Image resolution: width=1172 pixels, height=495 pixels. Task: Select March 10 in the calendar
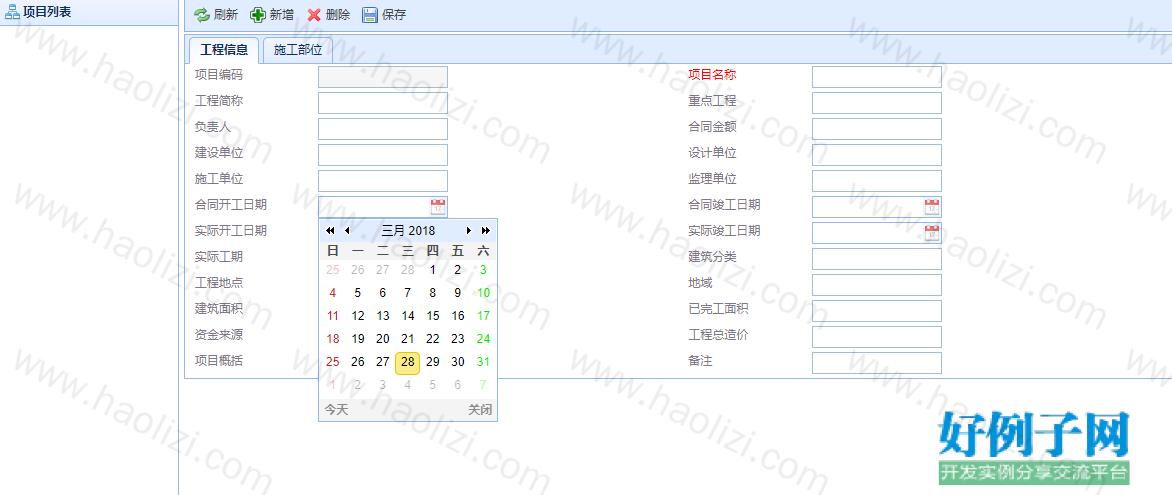(484, 293)
